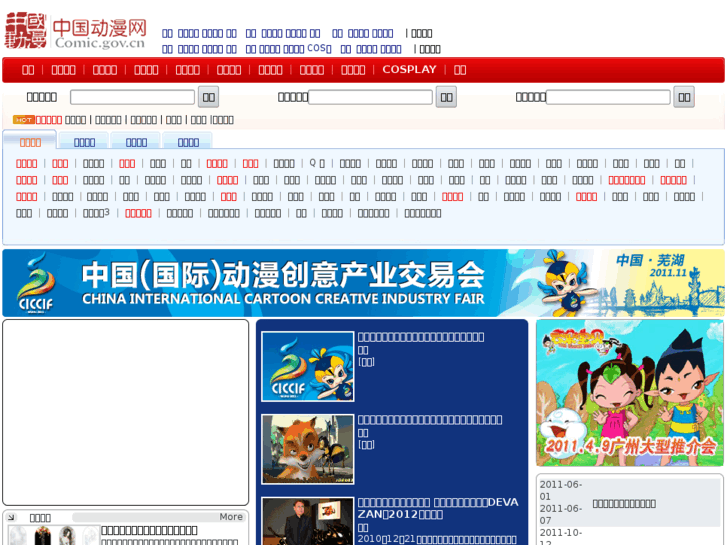Click the More link in lower left panel
Viewport: 727px width, 545px height.
pos(231,517)
